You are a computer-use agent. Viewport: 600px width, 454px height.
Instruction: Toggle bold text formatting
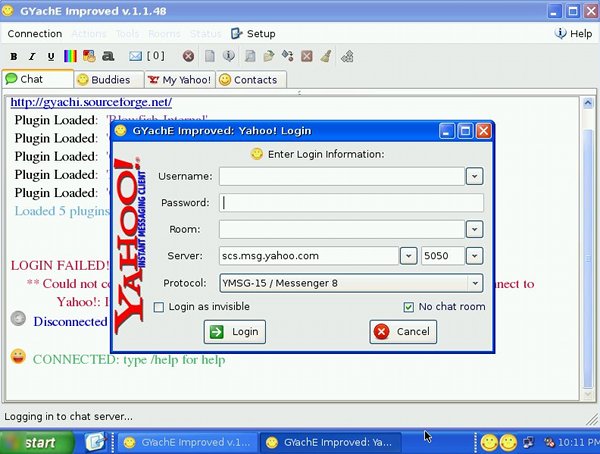tap(14, 57)
